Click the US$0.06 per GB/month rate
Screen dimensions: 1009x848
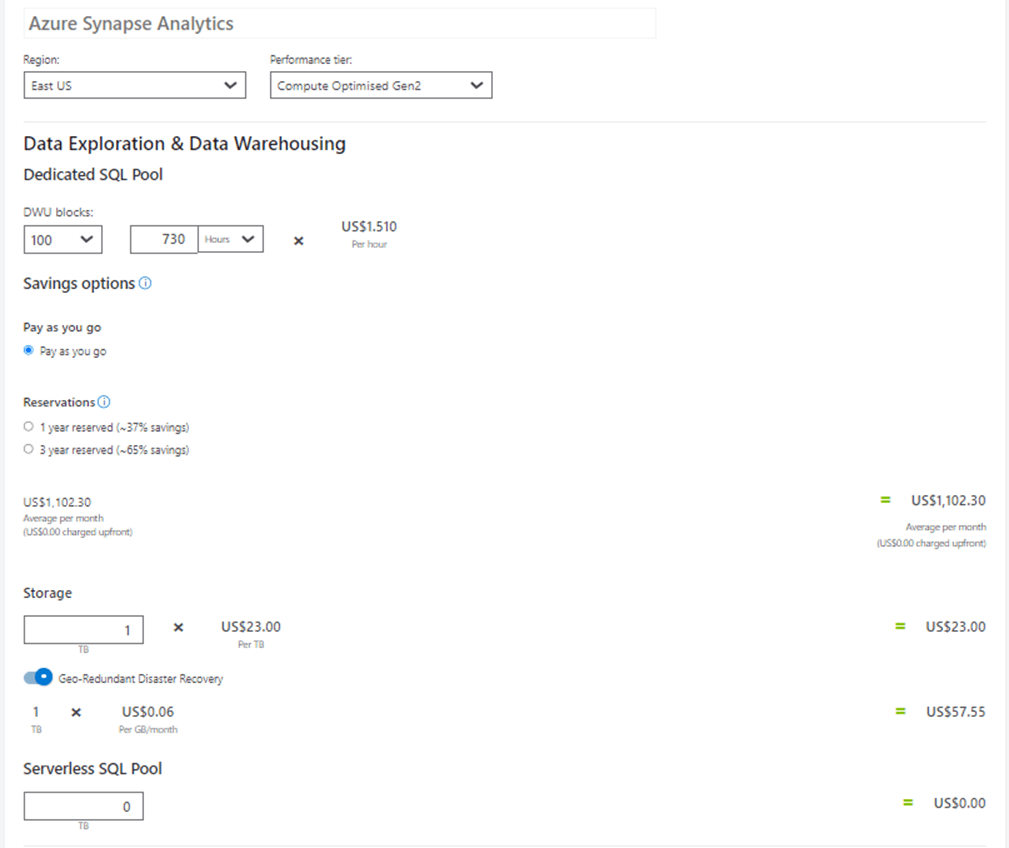click(x=148, y=712)
